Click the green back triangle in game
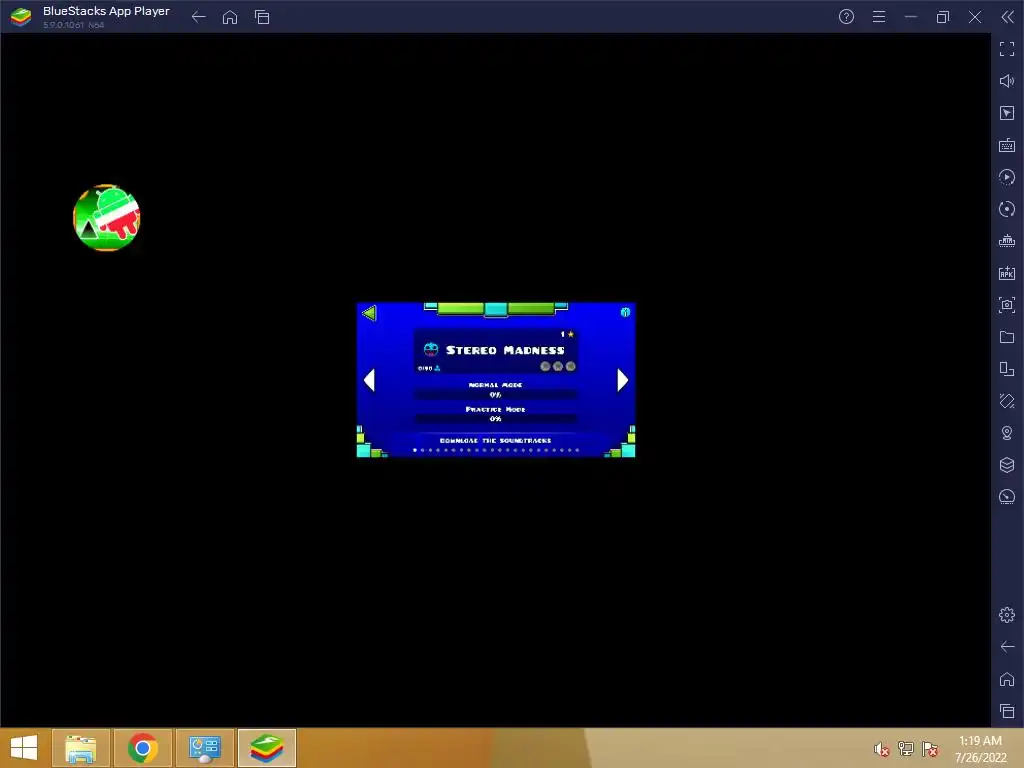Viewport: 1024px width, 768px height. click(369, 313)
